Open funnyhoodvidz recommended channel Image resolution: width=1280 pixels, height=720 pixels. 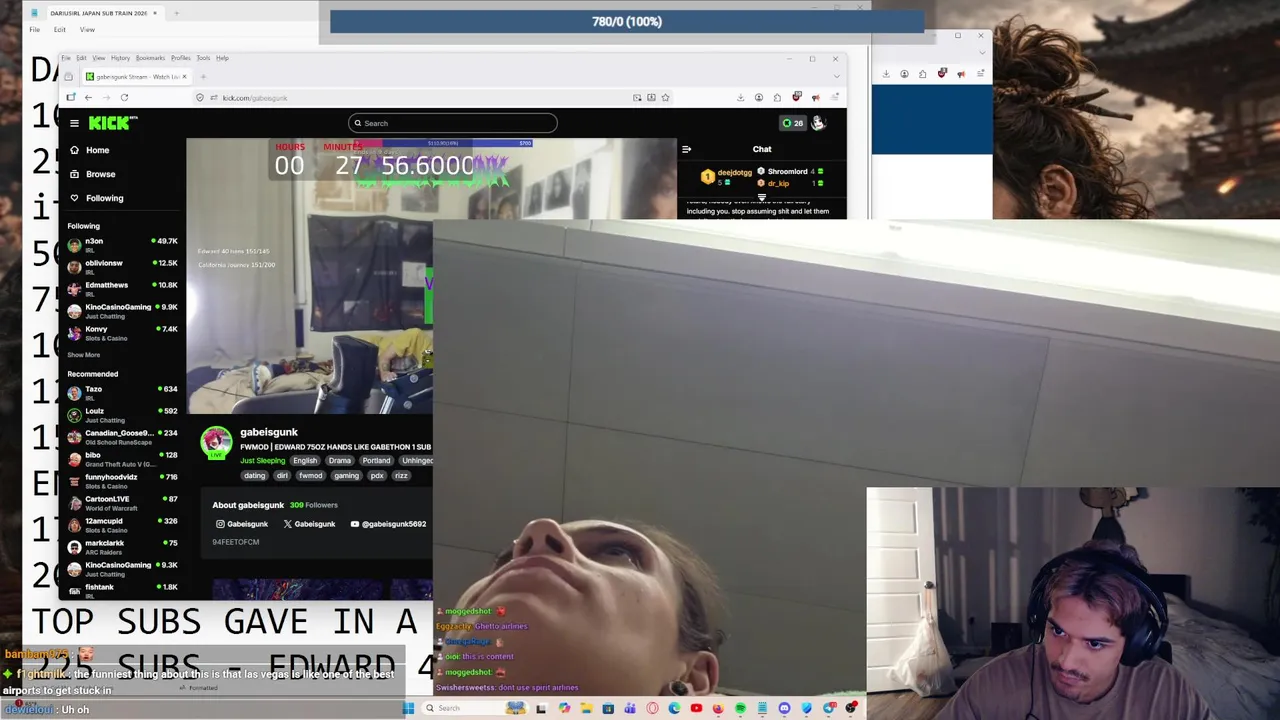[122, 481]
